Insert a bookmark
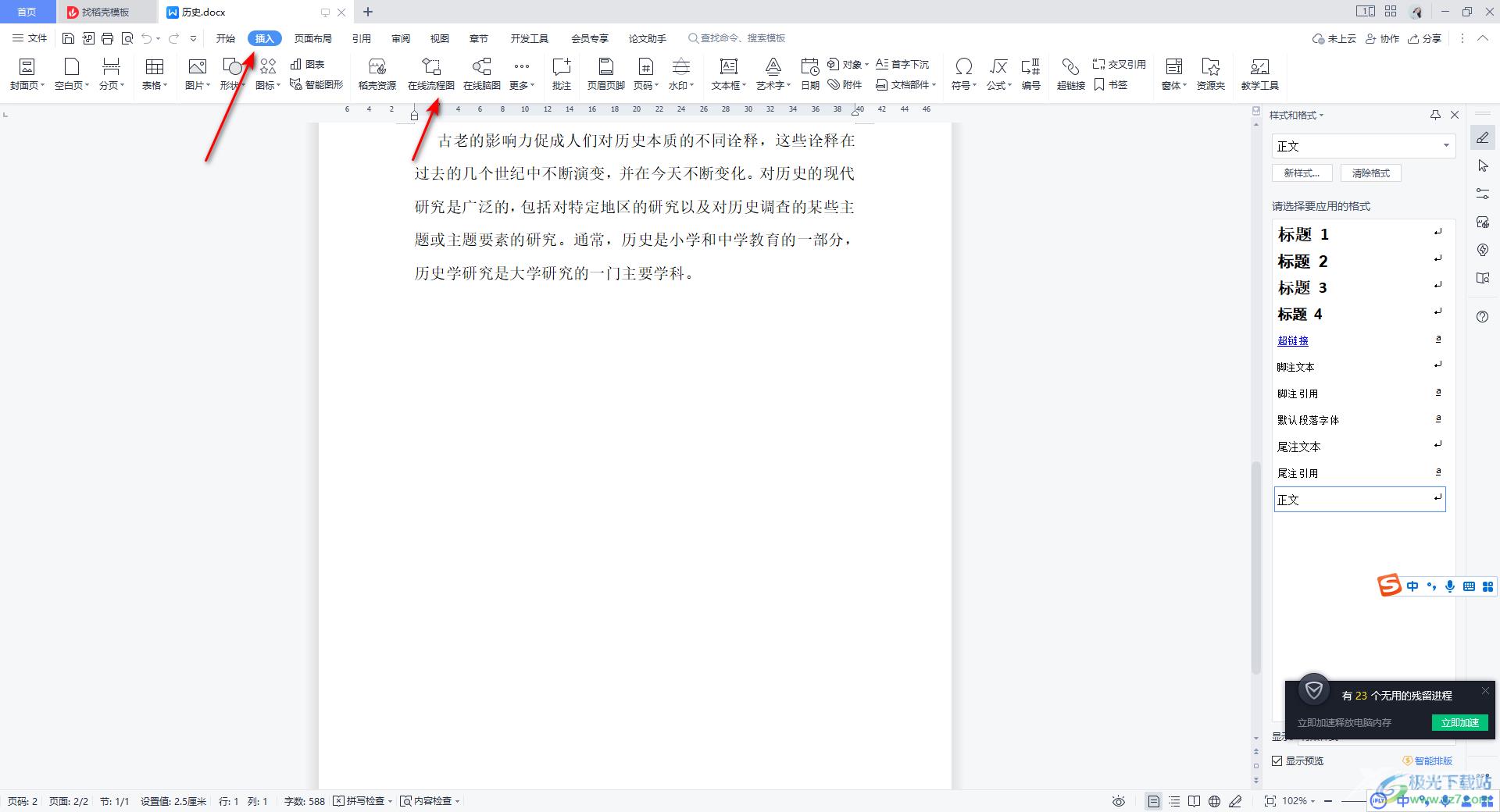The height and width of the screenshot is (812, 1500). click(x=1110, y=84)
